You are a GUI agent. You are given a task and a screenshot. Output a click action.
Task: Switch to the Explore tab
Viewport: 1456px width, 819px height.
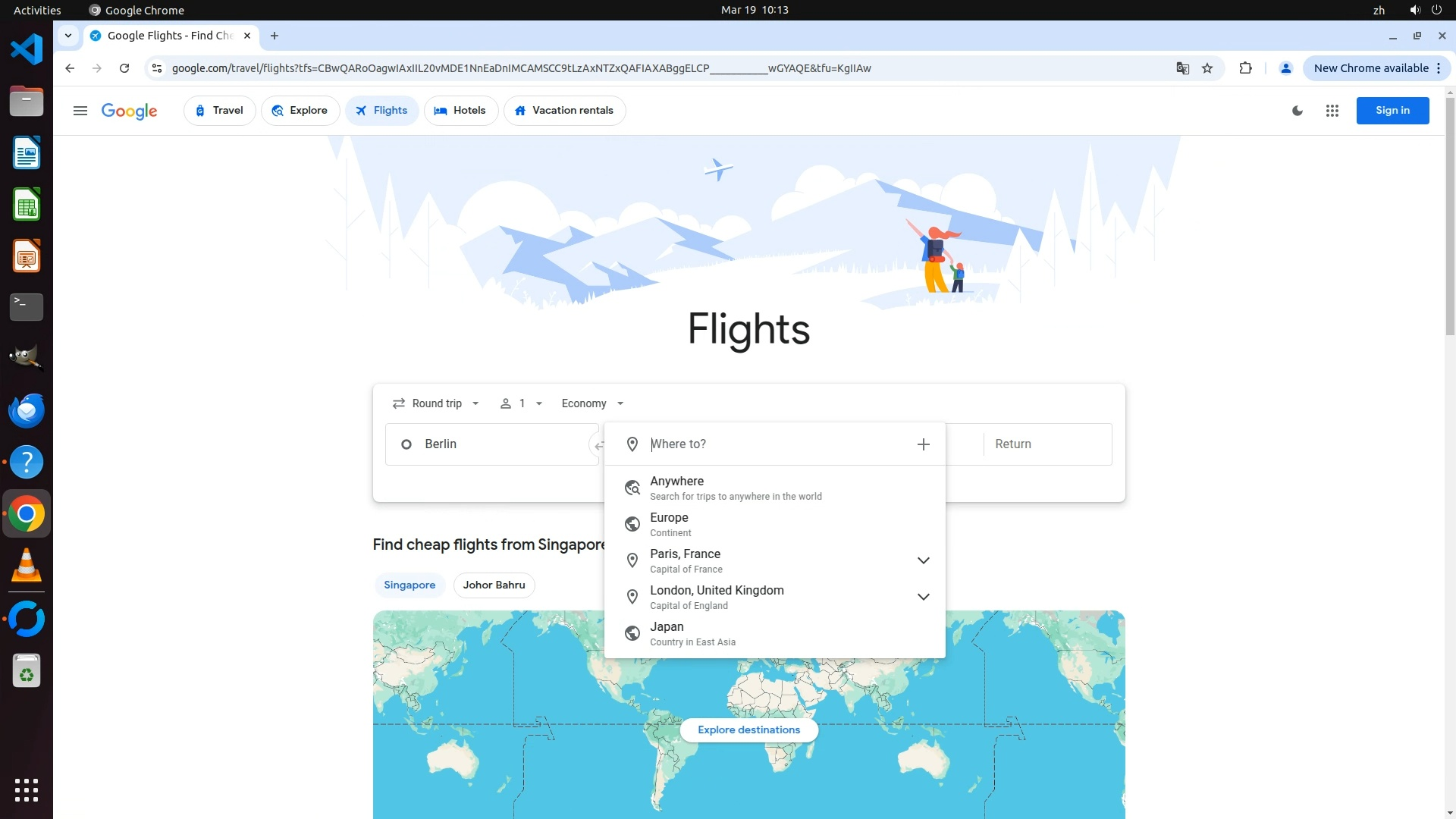[x=300, y=111]
